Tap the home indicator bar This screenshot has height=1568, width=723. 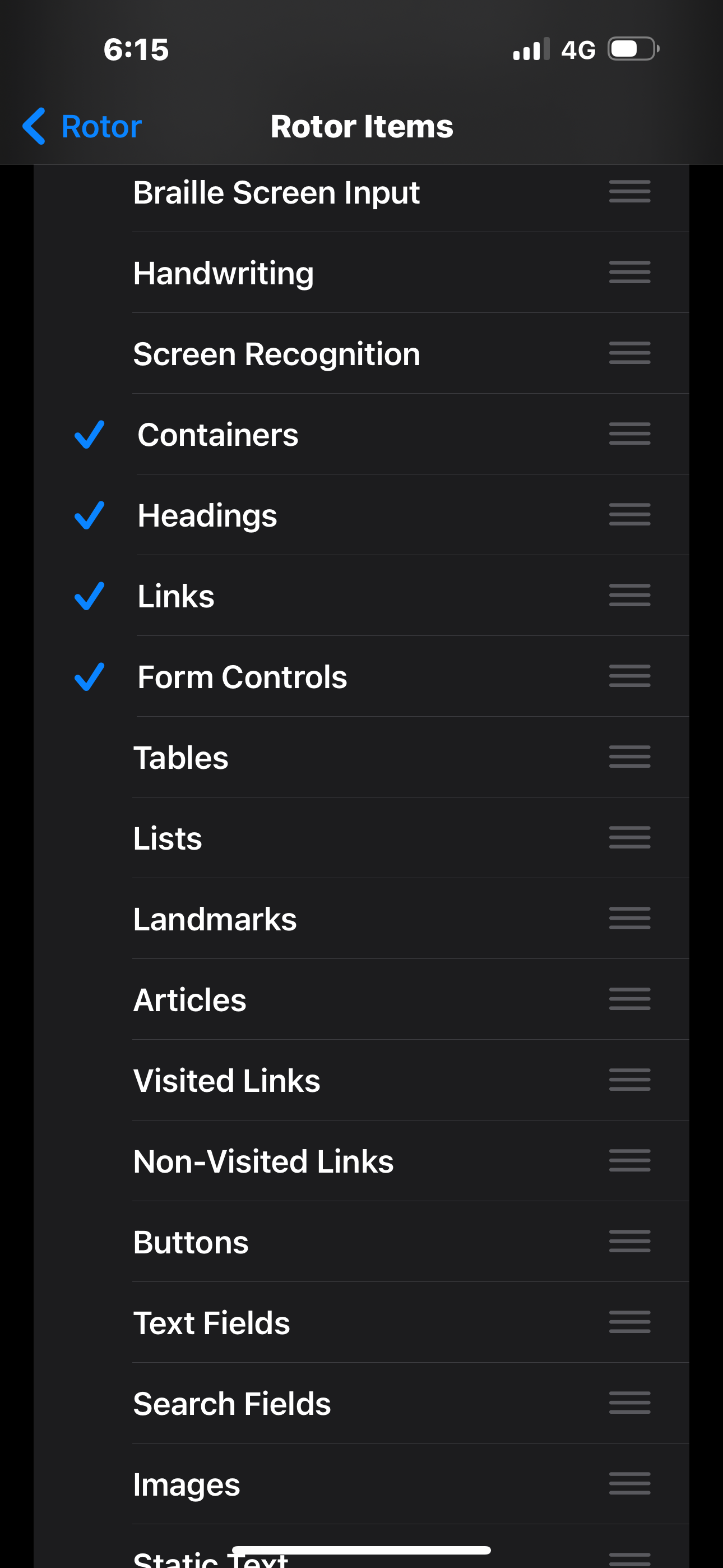pos(361,1551)
